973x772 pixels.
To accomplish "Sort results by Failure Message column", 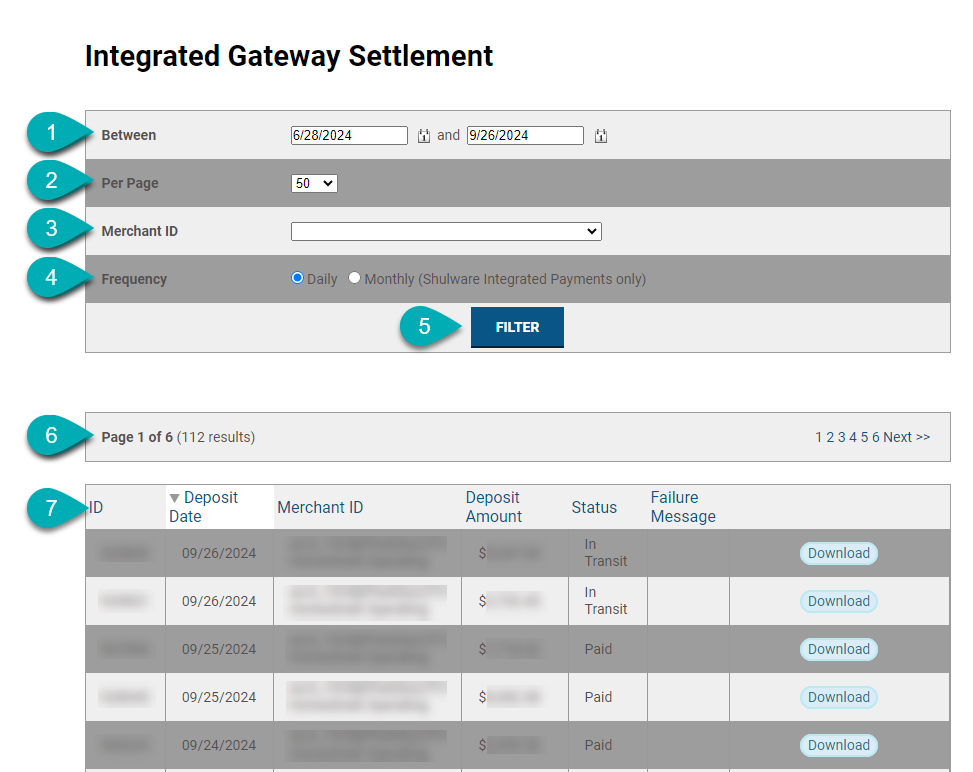I will [x=683, y=507].
